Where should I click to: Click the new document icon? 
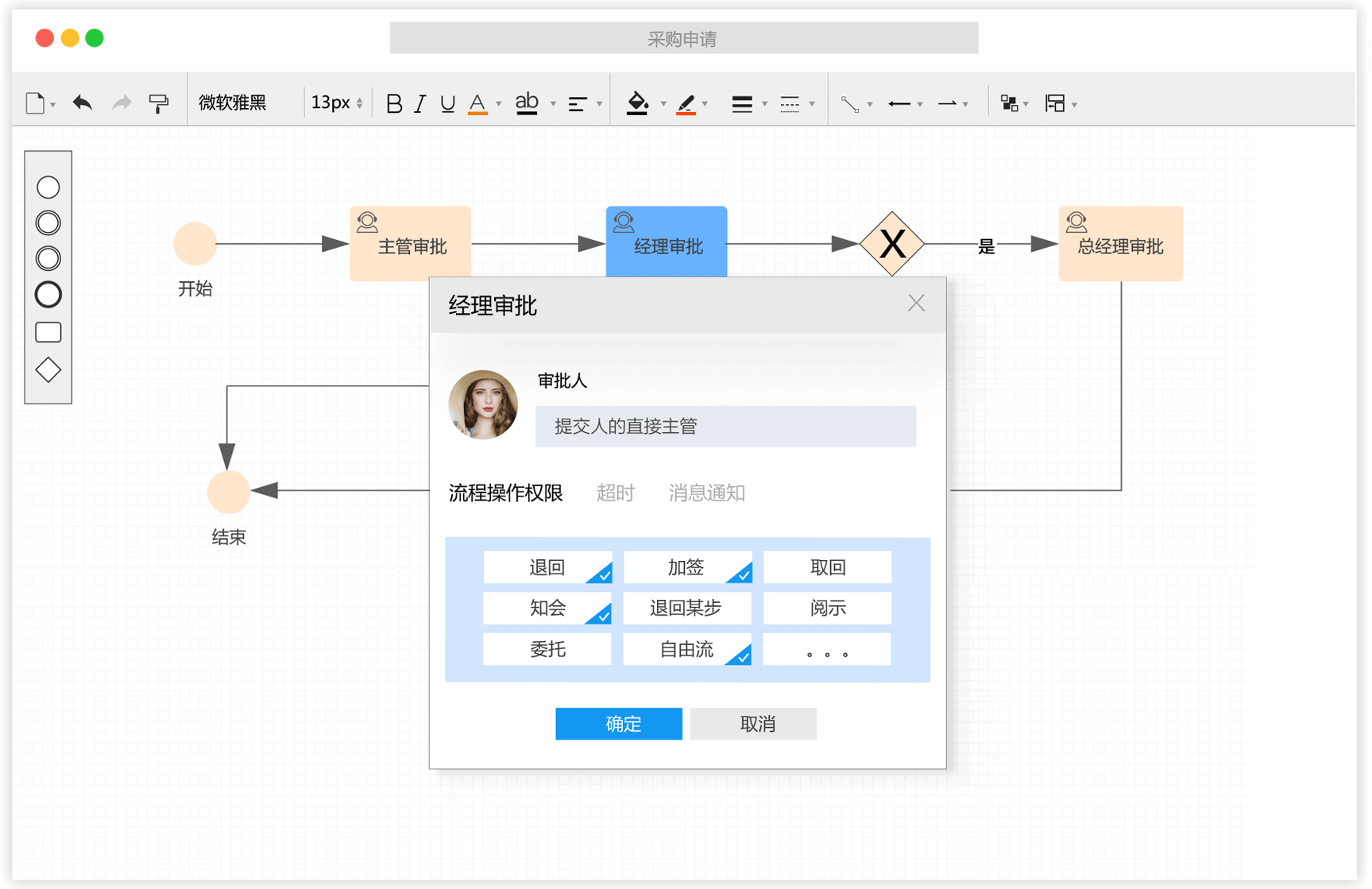33,102
